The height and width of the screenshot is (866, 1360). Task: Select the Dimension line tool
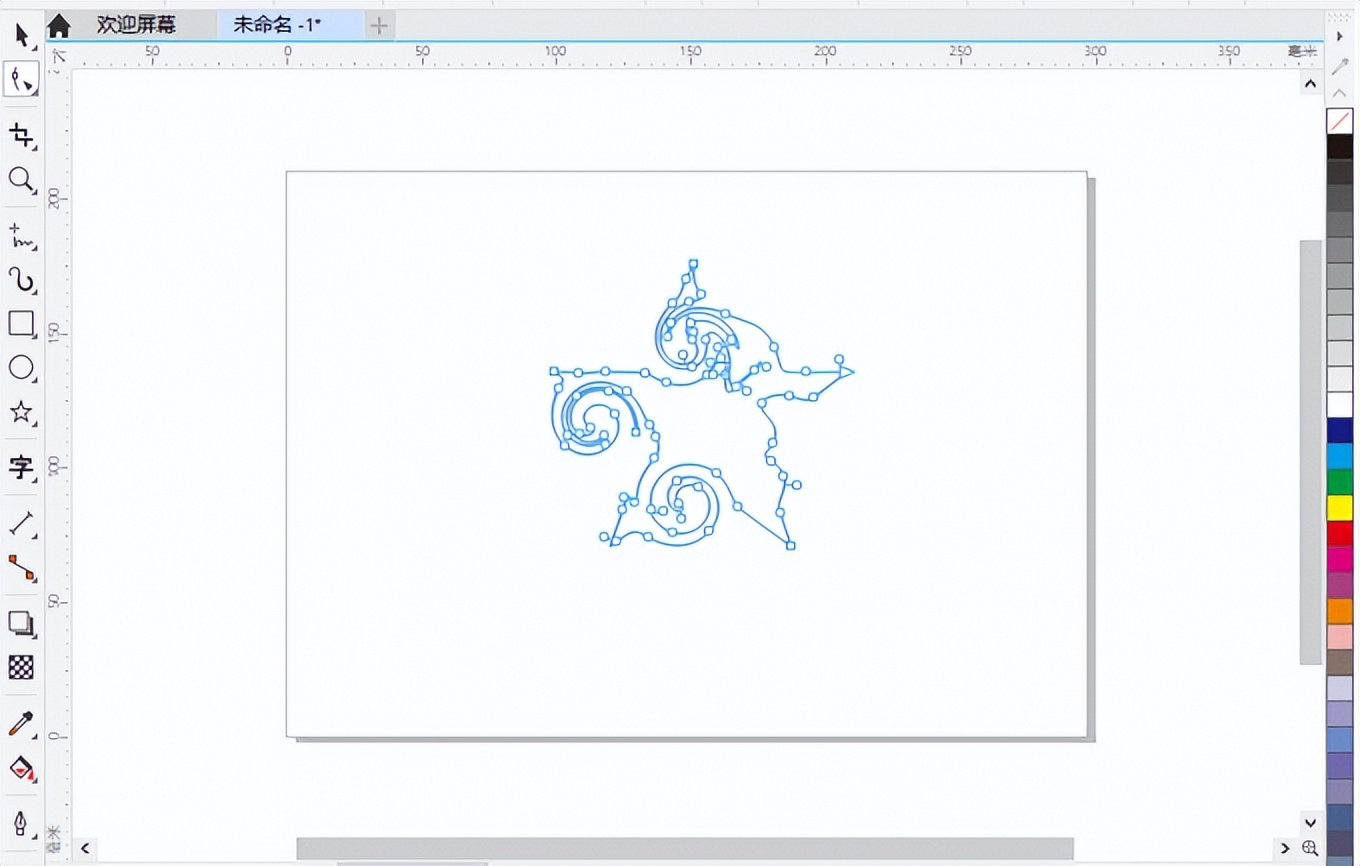[x=21, y=523]
